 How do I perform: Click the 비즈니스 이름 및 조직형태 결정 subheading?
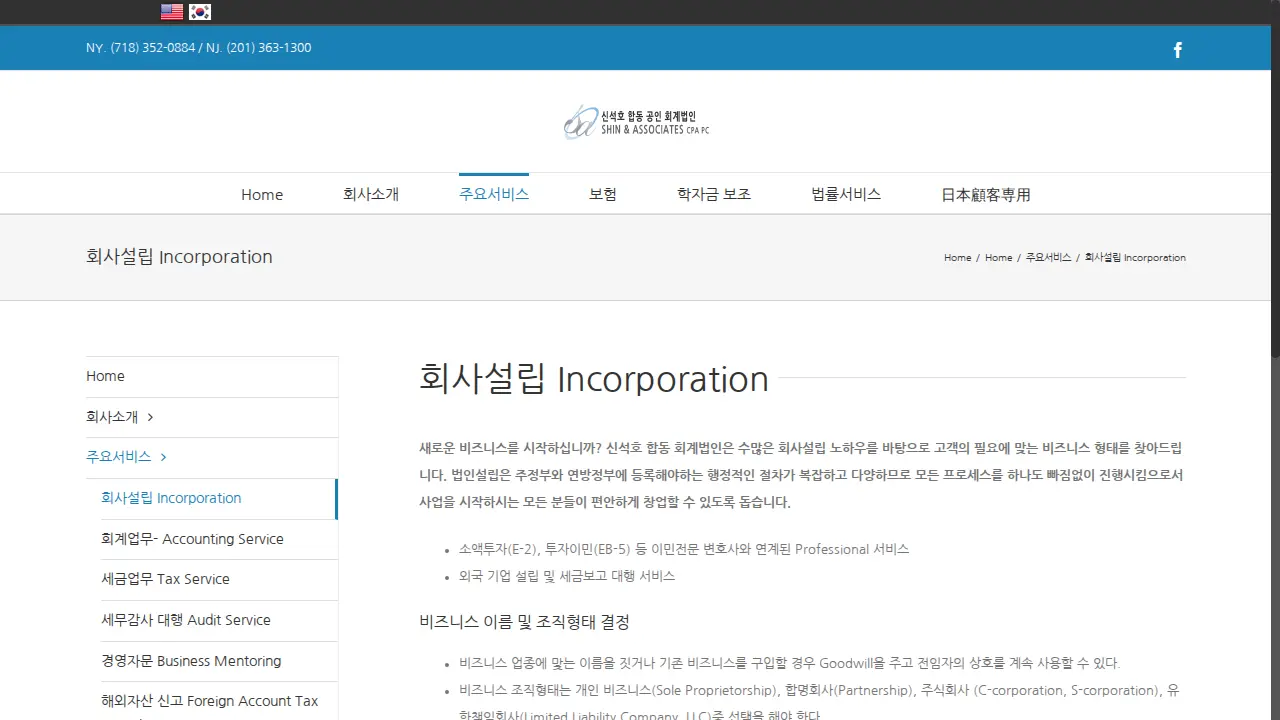[x=524, y=622]
